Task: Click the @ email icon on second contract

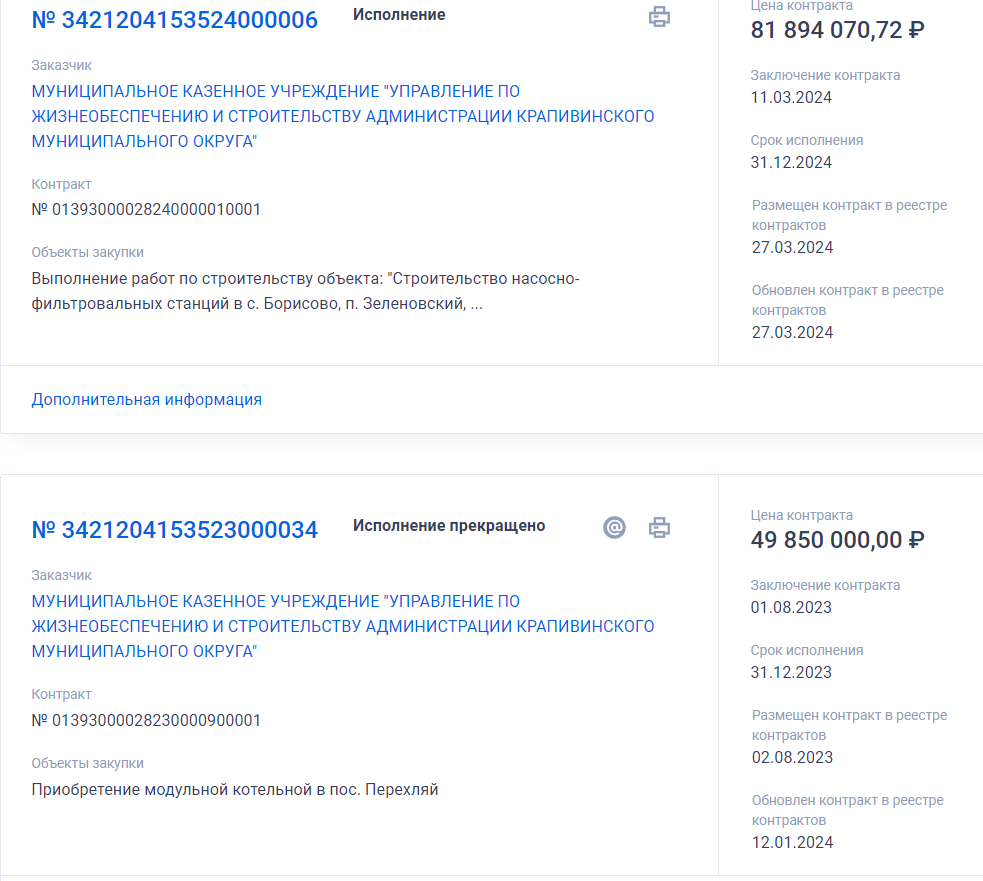Action: point(614,527)
